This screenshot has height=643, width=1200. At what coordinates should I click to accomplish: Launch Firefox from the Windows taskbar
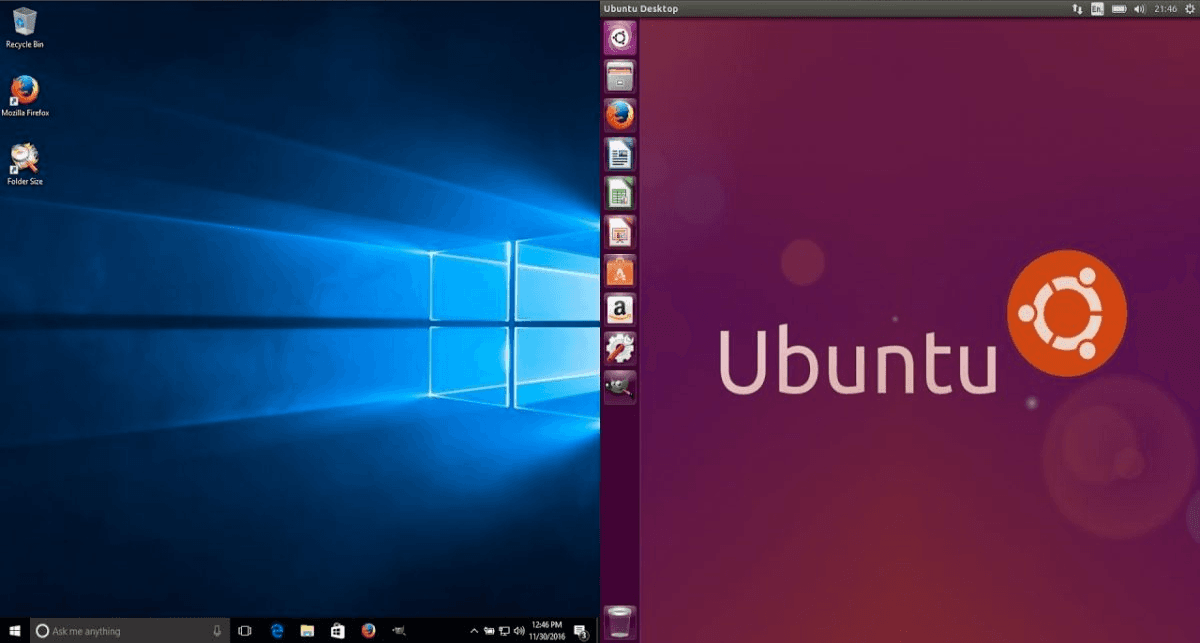point(368,631)
